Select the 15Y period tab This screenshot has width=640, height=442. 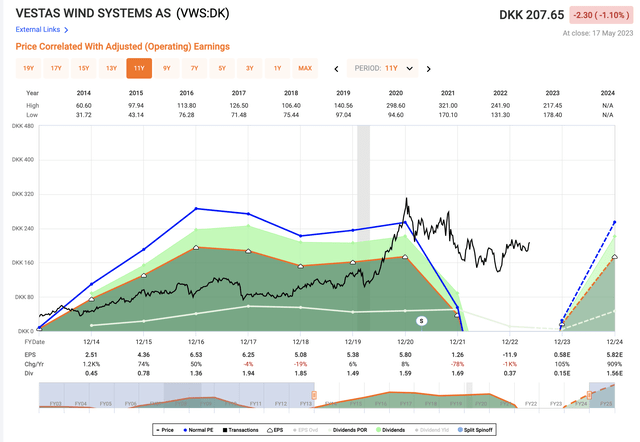click(x=84, y=68)
